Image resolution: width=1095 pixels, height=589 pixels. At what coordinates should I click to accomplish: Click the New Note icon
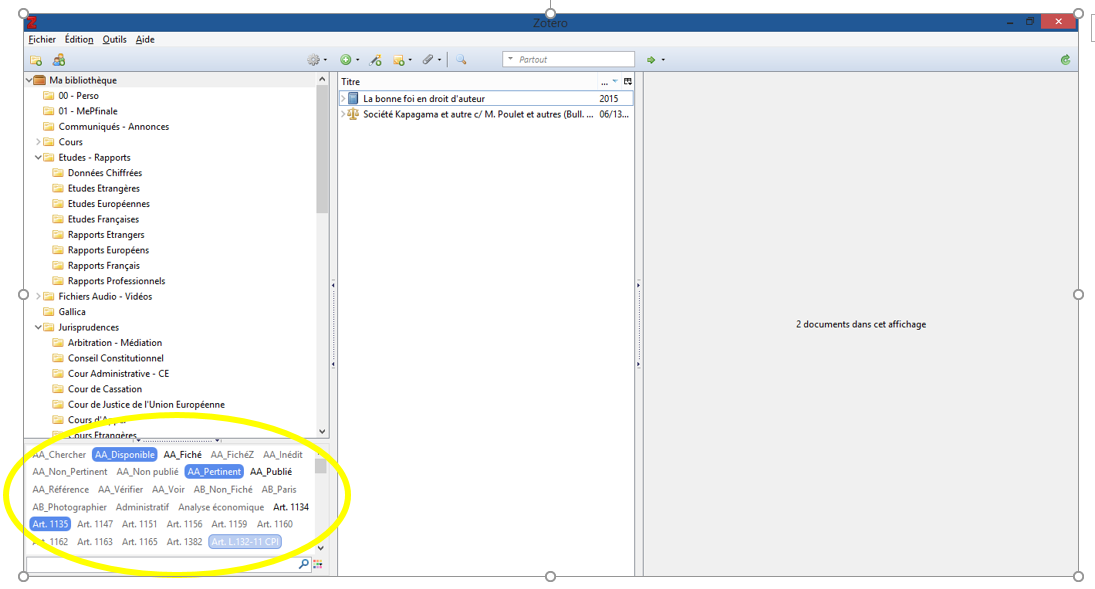(400, 60)
